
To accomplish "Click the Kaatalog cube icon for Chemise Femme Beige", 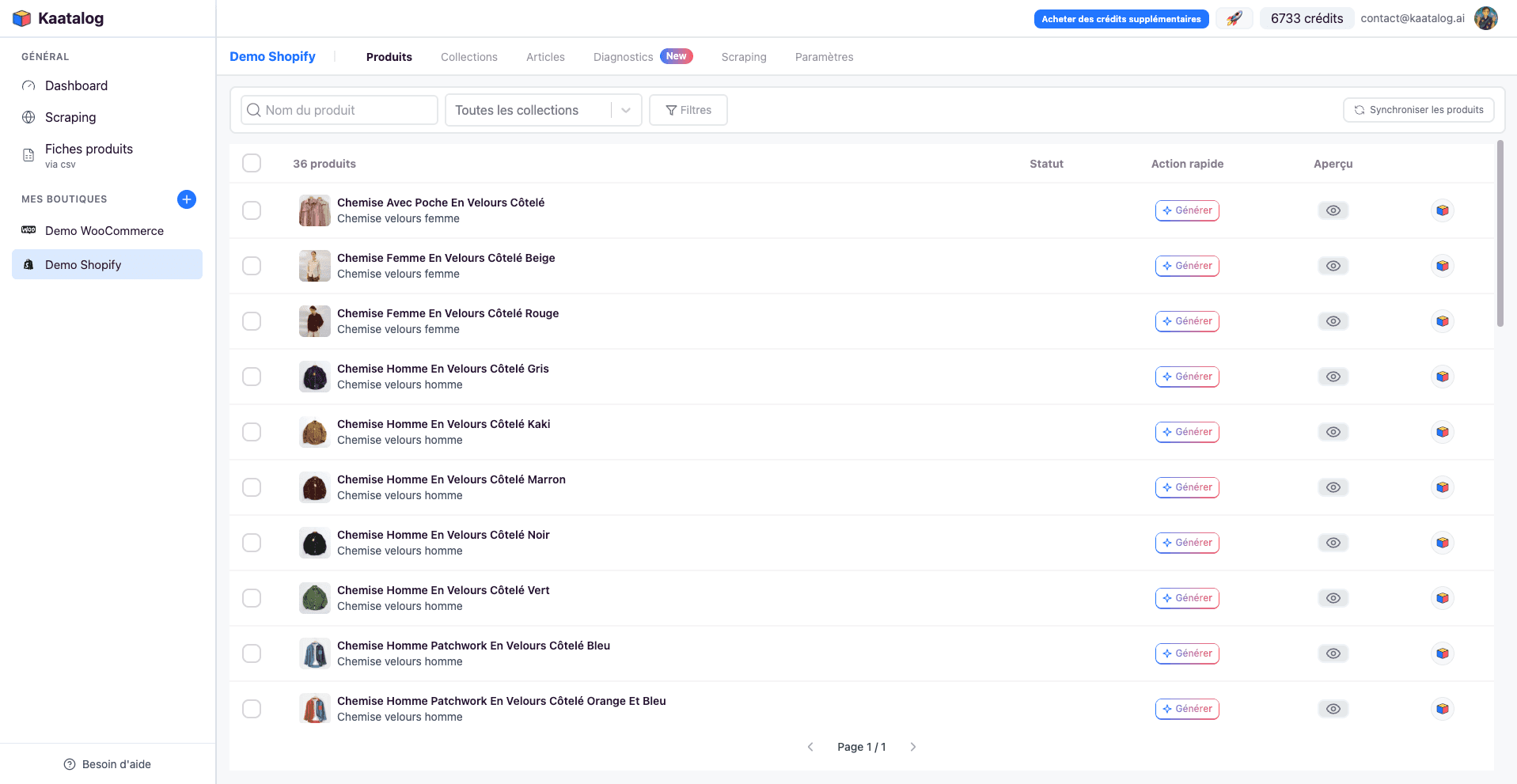I will tap(1442, 266).
